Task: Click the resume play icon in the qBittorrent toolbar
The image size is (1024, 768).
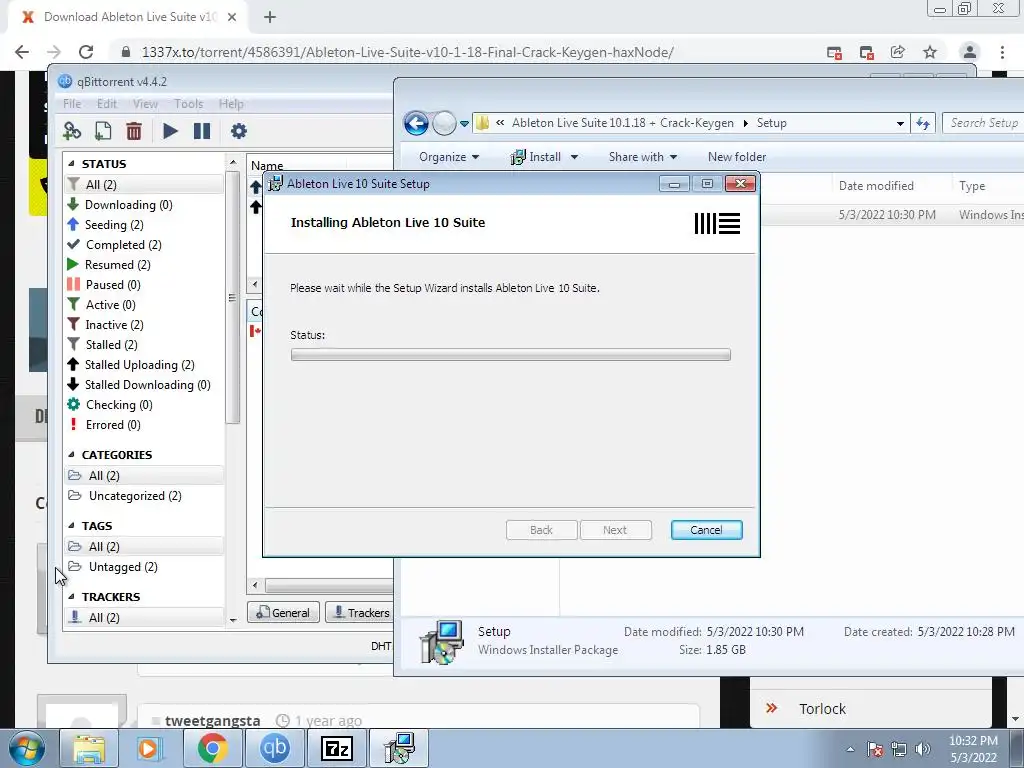Action: click(170, 131)
